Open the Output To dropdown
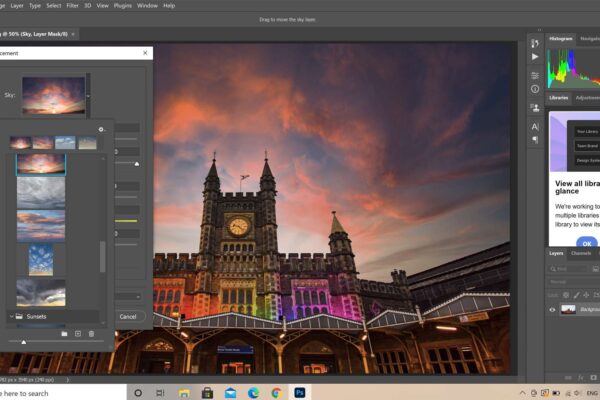This screenshot has height=400, width=600. (x=128, y=296)
